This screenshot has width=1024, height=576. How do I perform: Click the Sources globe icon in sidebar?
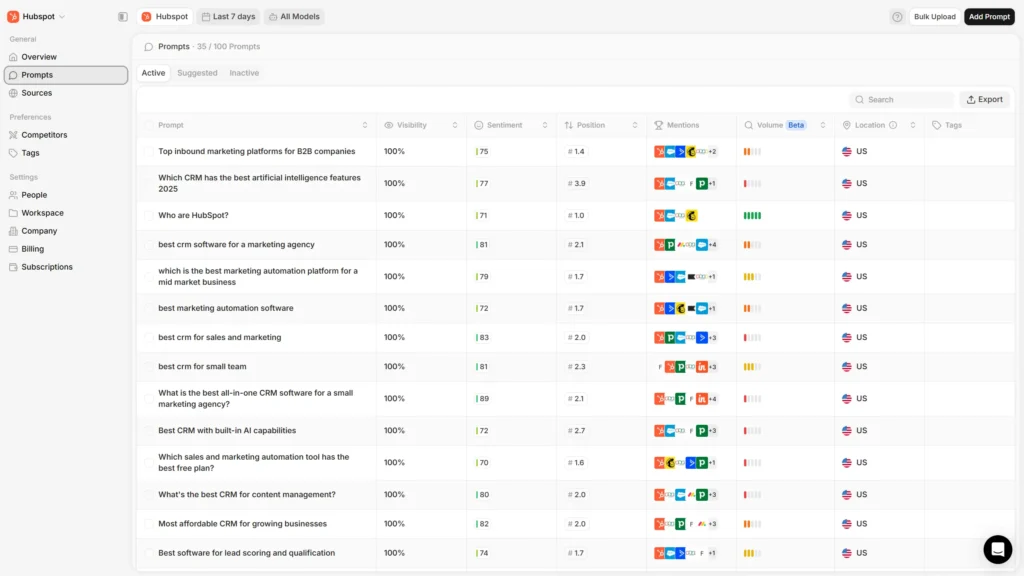13,93
